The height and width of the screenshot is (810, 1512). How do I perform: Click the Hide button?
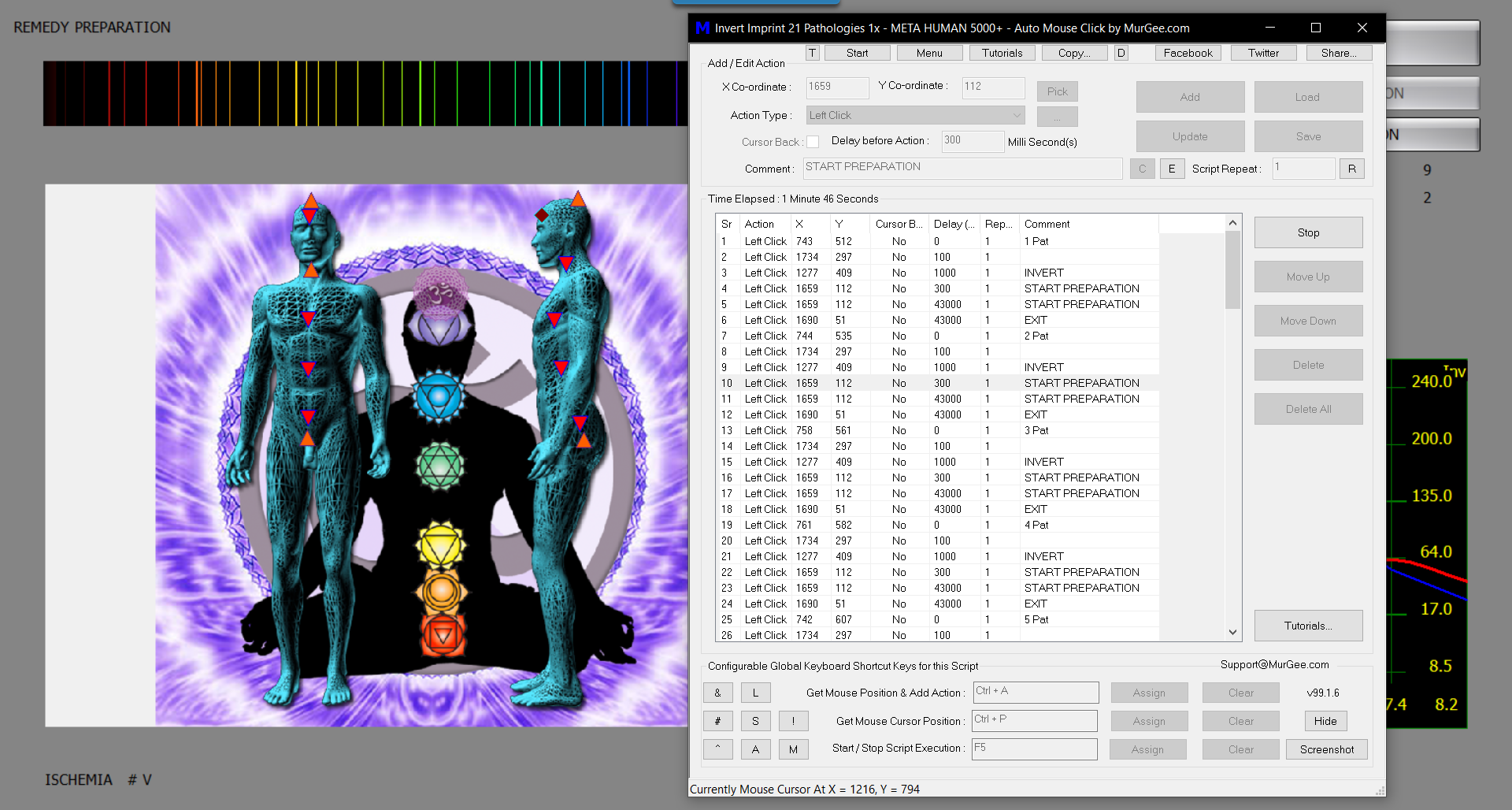[x=1325, y=721]
